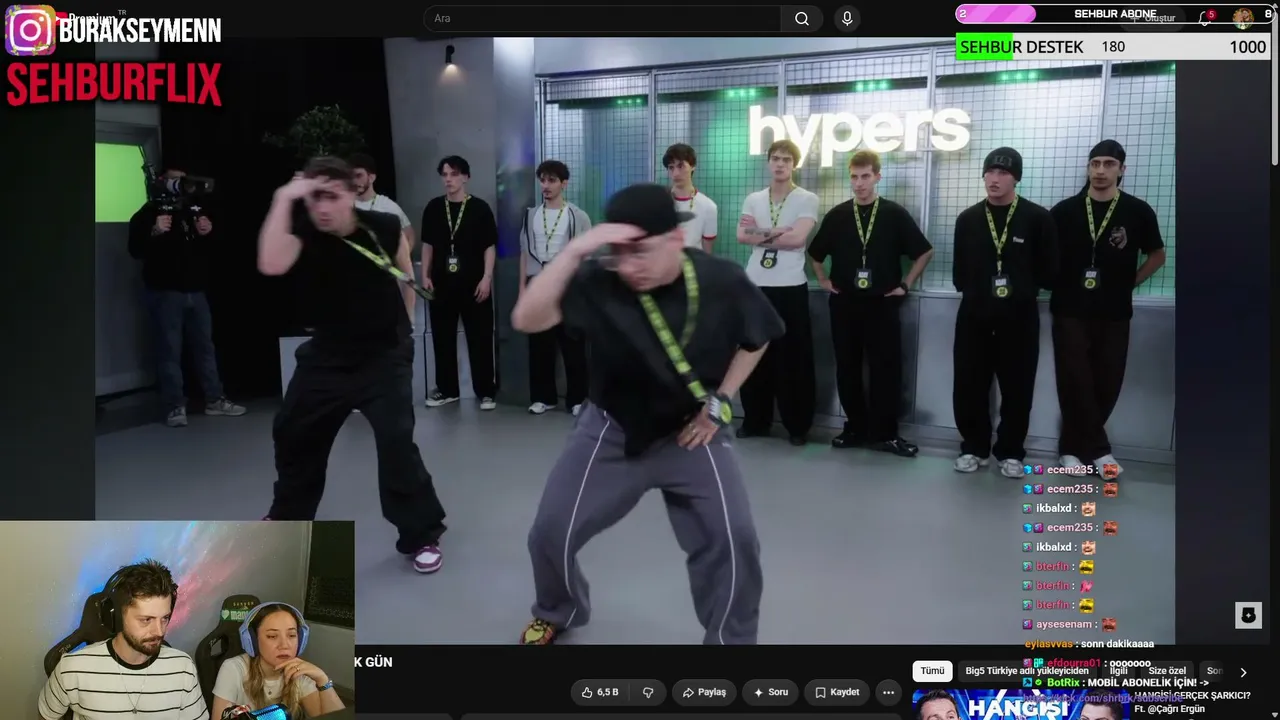Select the Big5 Türkiye adlı yükleyiciden chip
This screenshot has width=1280, height=720.
[1026, 671]
